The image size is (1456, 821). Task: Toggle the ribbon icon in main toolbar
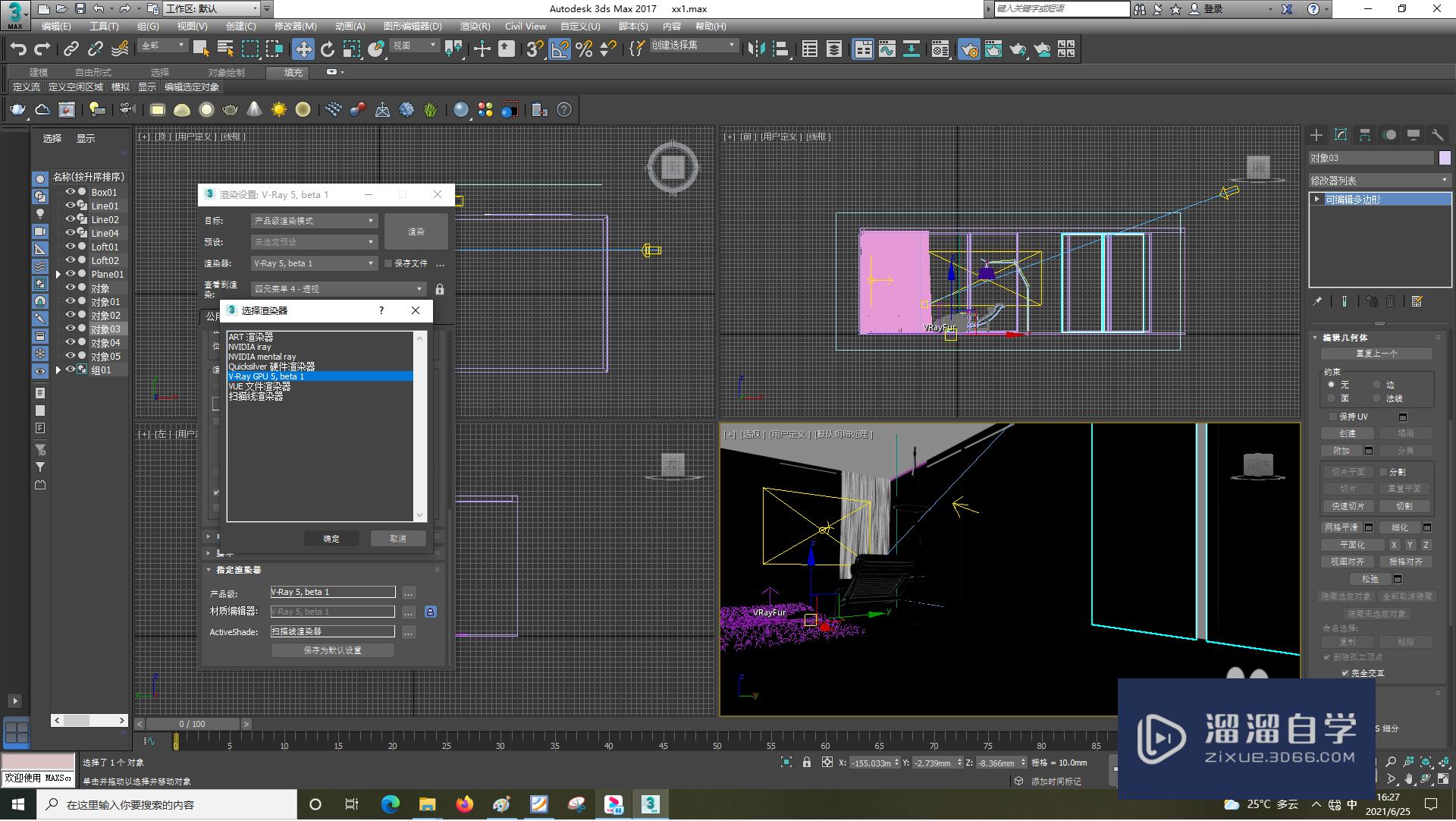863,49
